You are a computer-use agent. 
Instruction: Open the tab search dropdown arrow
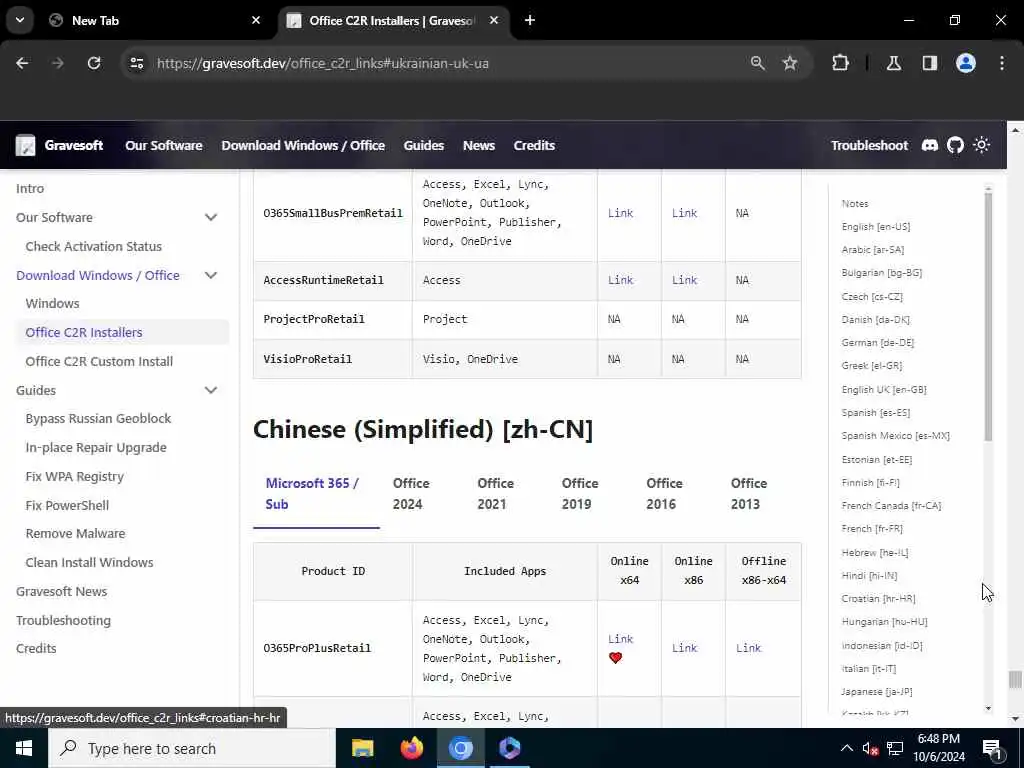pos(20,20)
